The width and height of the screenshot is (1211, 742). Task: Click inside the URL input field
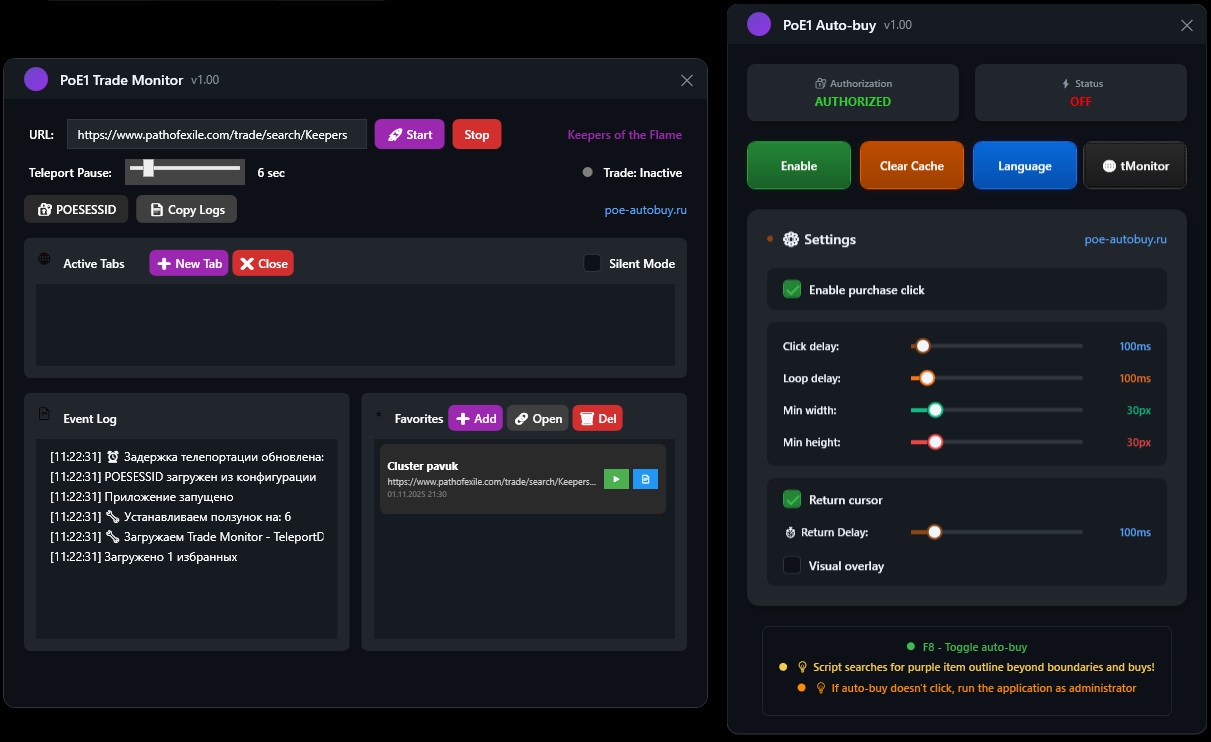[x=215, y=134]
